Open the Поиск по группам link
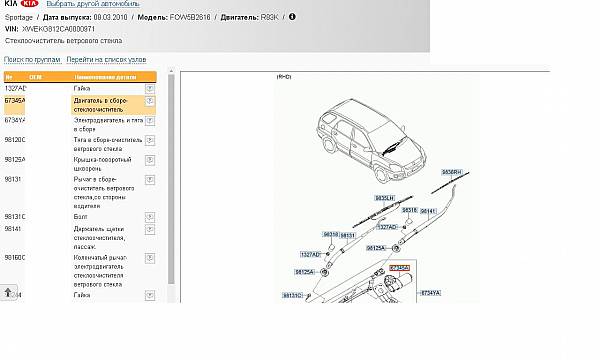Image resolution: width=600 pixels, height=360 pixels. click(x=32, y=60)
